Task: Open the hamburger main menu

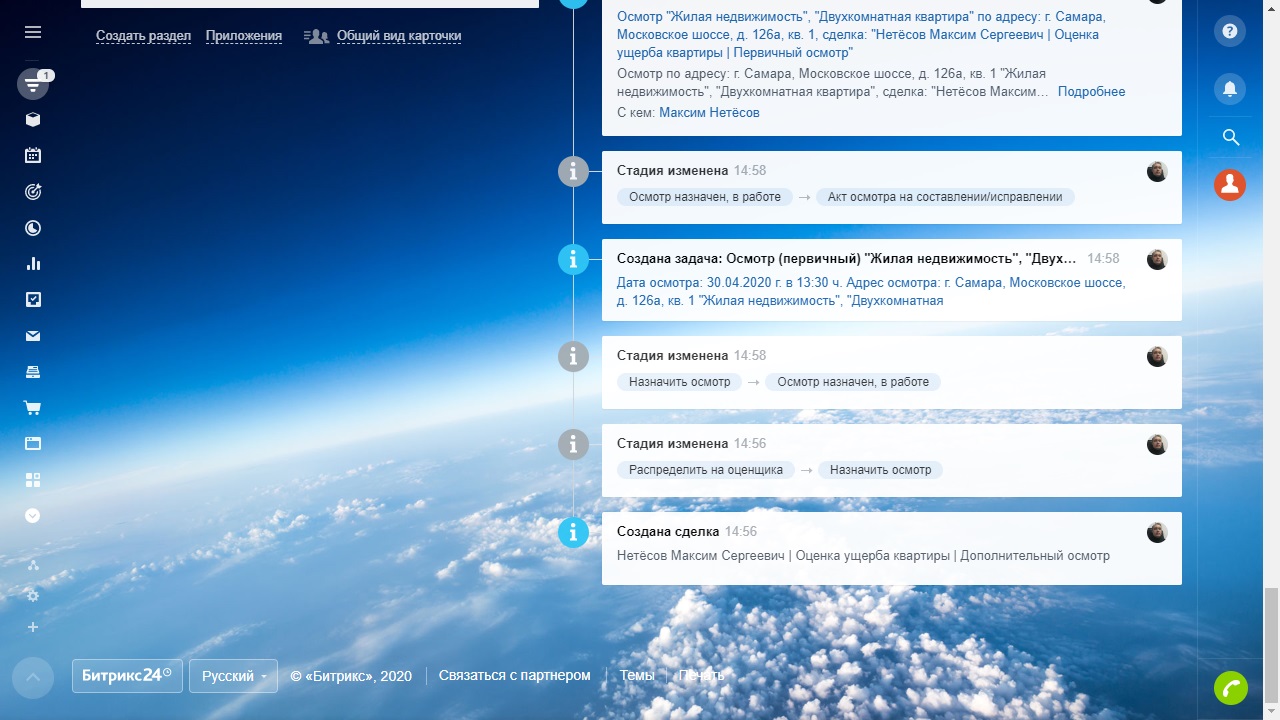Action: click(33, 32)
